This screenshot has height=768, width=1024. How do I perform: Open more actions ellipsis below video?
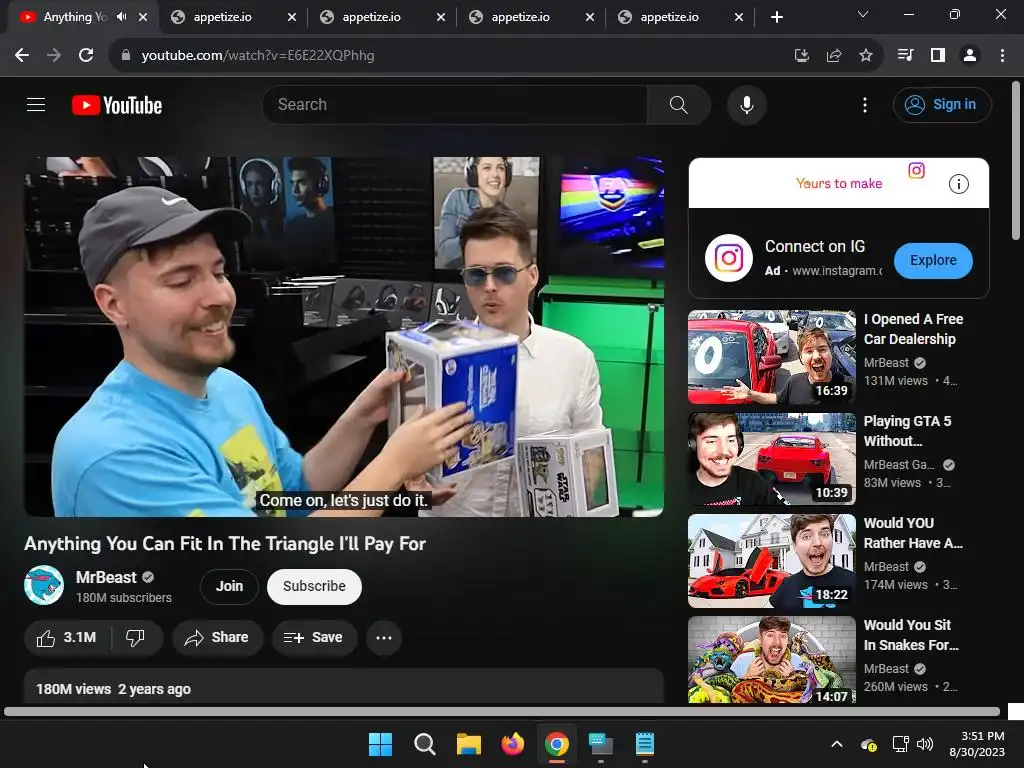click(x=384, y=637)
